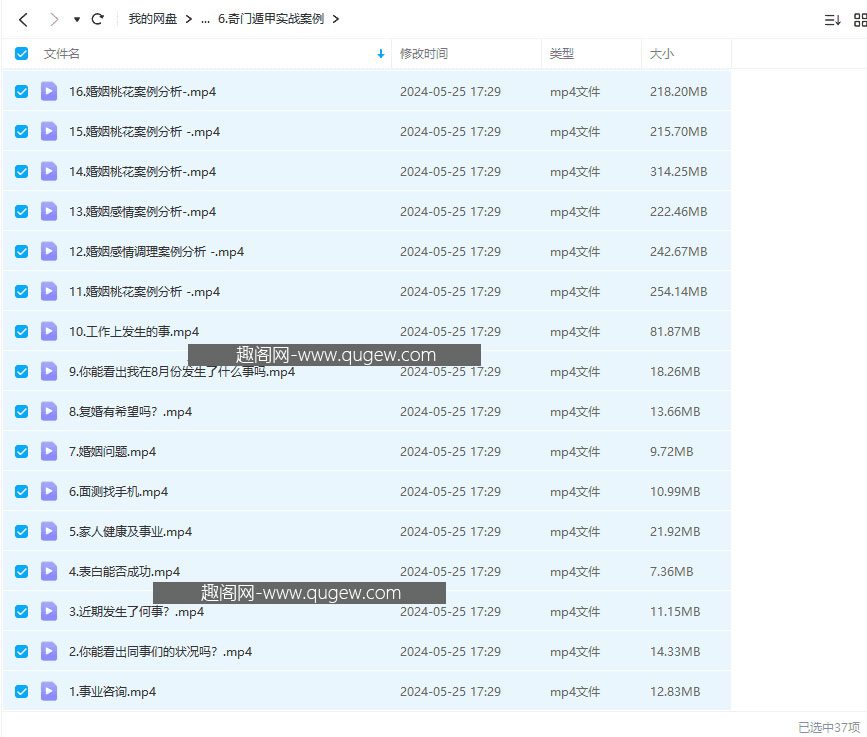The width and height of the screenshot is (867, 737).
Task: Uncheck 14.婚姻桃花案例分析 file checkbox
Action: click(22, 171)
